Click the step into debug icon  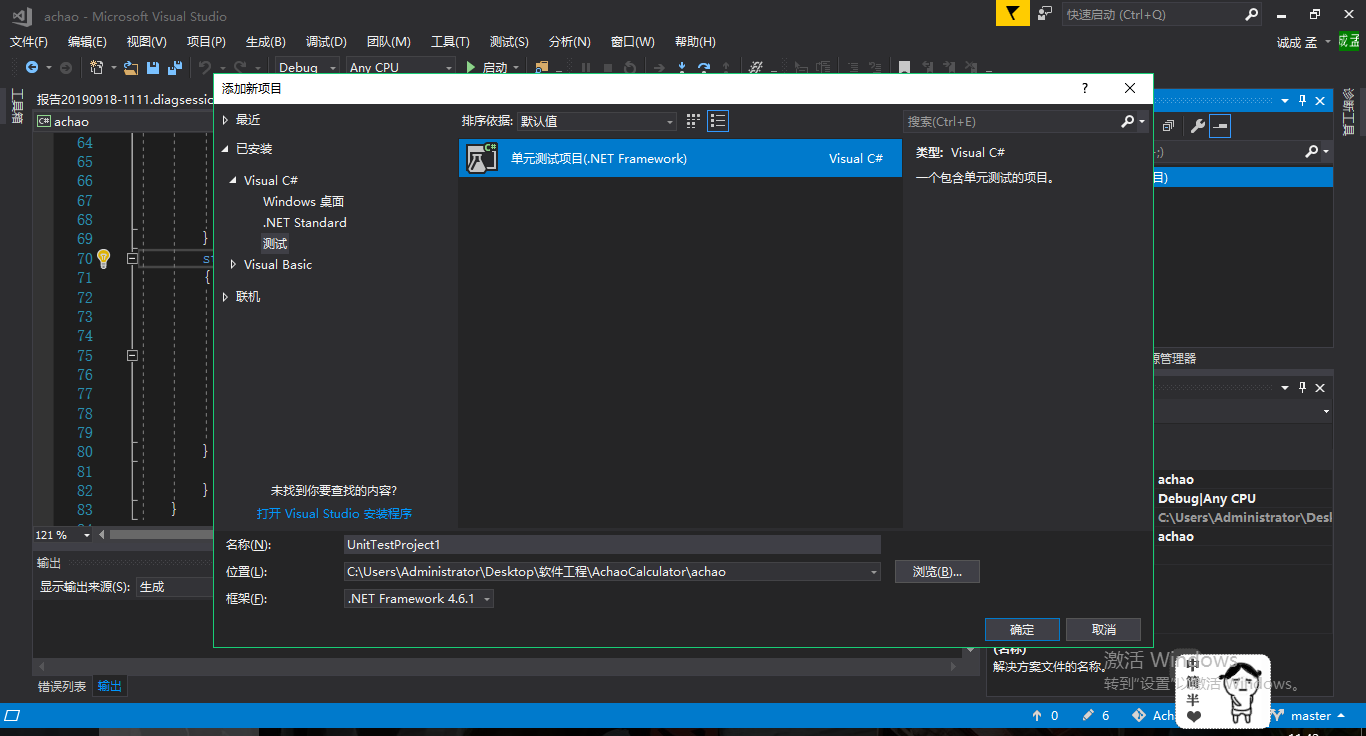[682, 67]
